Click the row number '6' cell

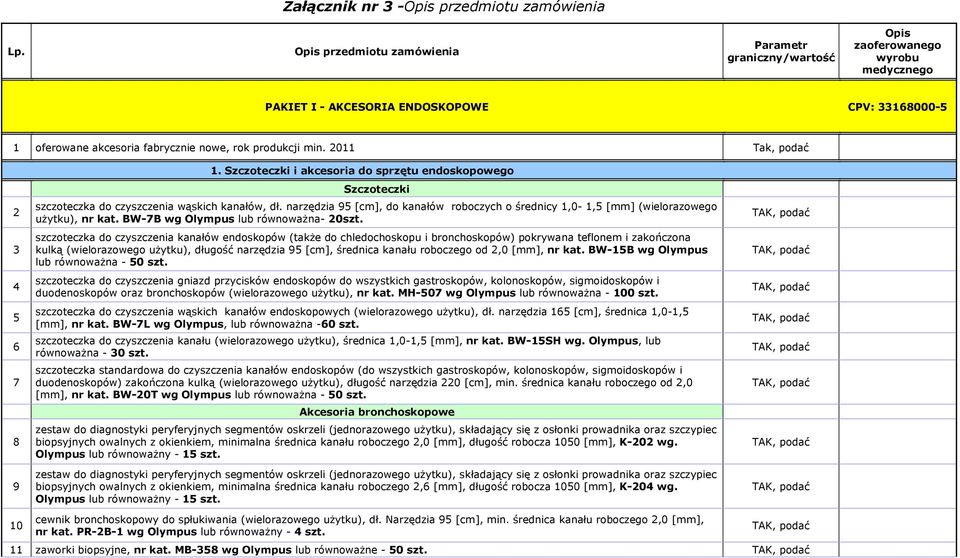17,347
